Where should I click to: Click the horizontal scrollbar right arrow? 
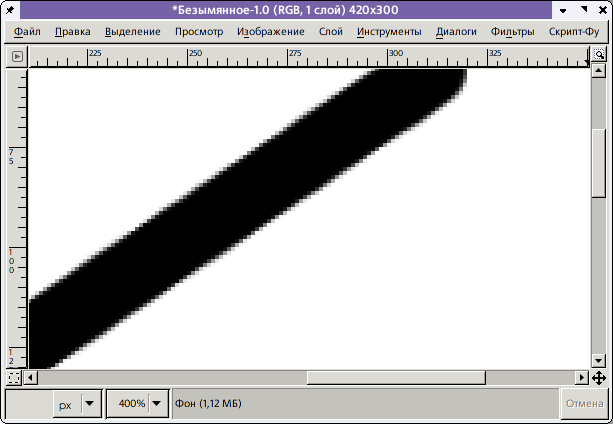click(x=582, y=377)
